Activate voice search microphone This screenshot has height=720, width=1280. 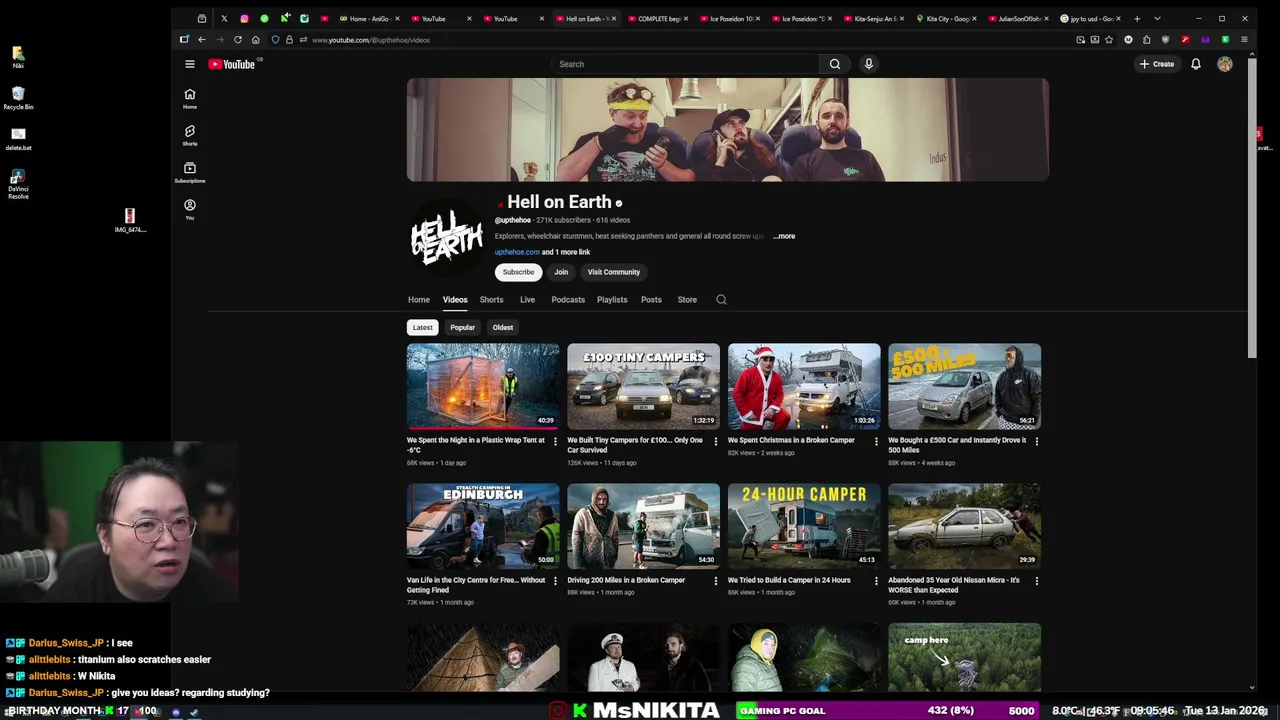coord(868,64)
